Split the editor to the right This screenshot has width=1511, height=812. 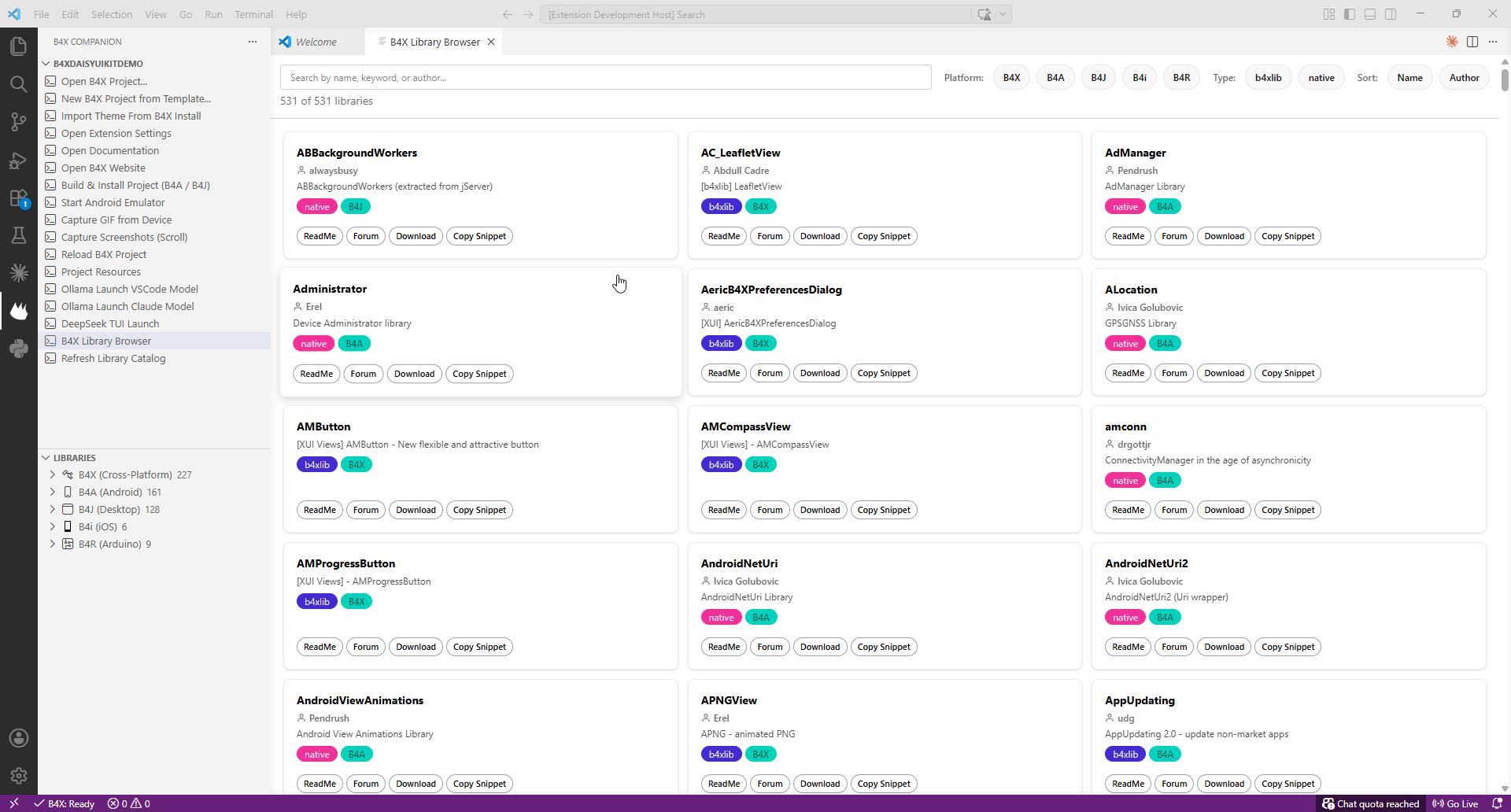coord(1472,42)
